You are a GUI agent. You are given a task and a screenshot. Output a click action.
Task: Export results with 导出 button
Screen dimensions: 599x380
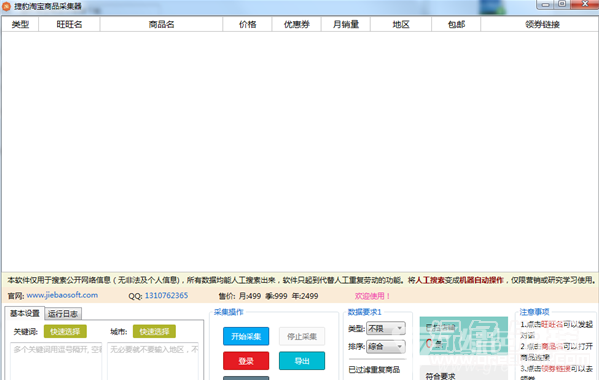coord(302,361)
